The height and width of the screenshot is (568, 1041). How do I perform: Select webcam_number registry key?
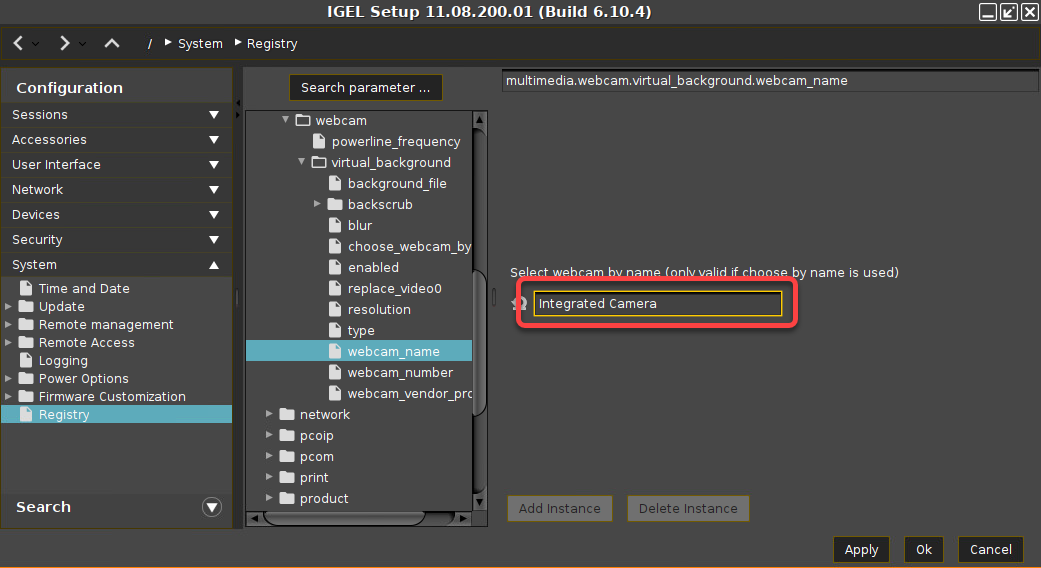tap(400, 373)
